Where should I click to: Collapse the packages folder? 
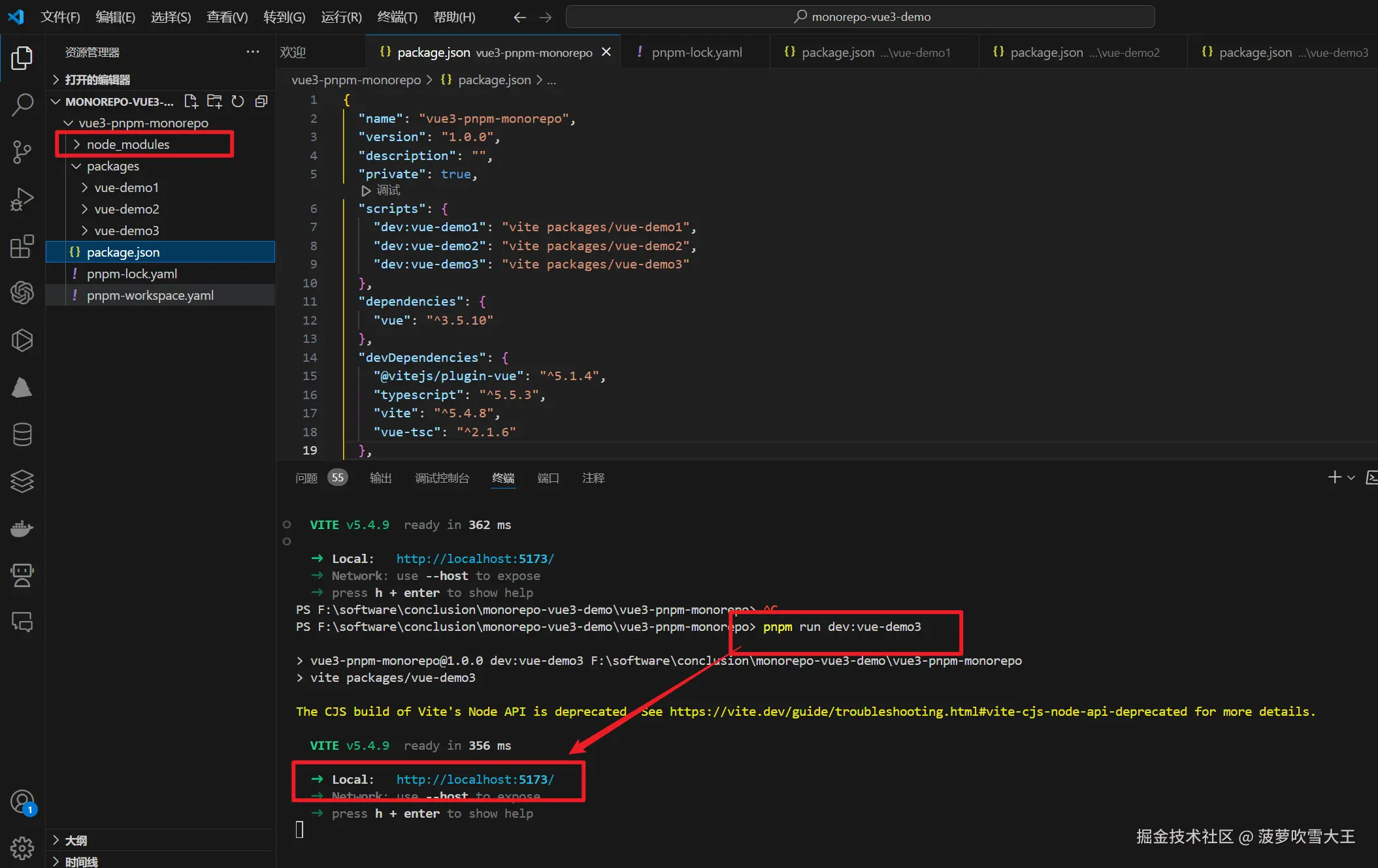(112, 166)
